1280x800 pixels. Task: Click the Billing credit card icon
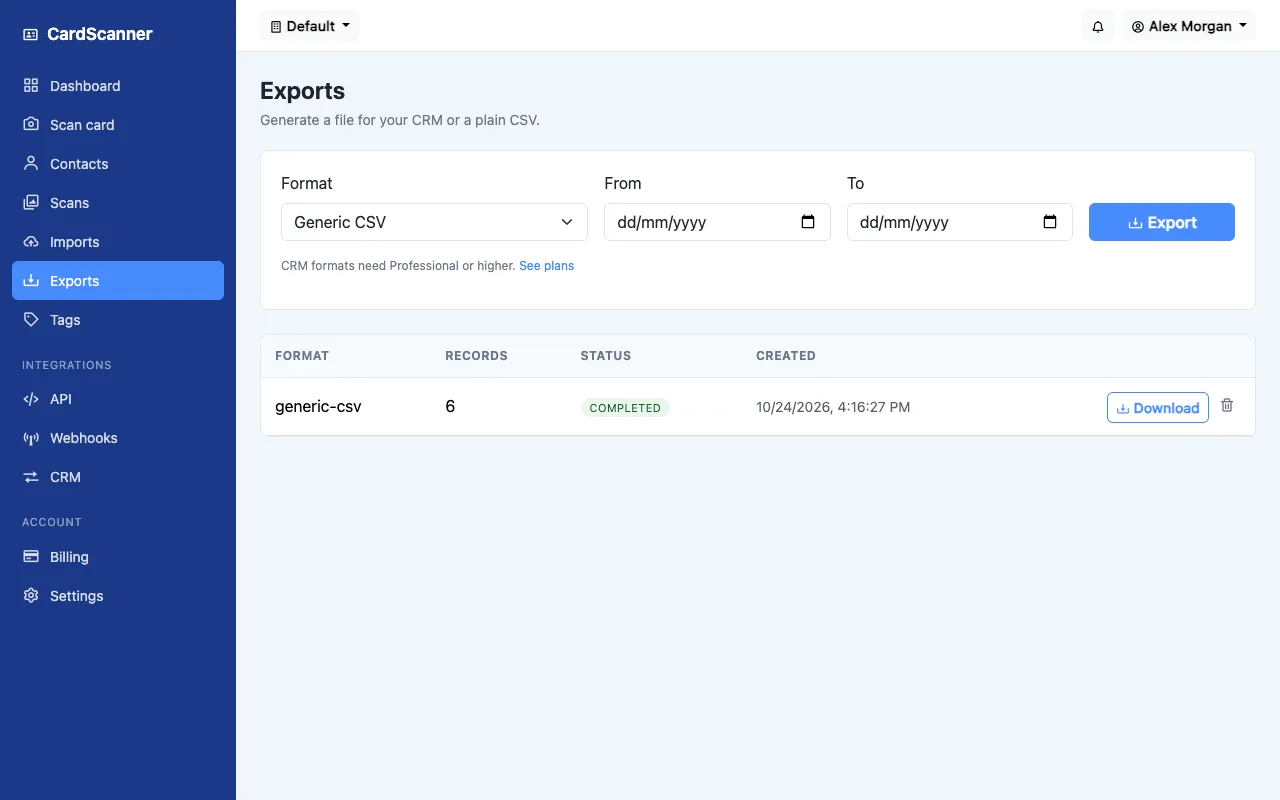click(x=31, y=557)
